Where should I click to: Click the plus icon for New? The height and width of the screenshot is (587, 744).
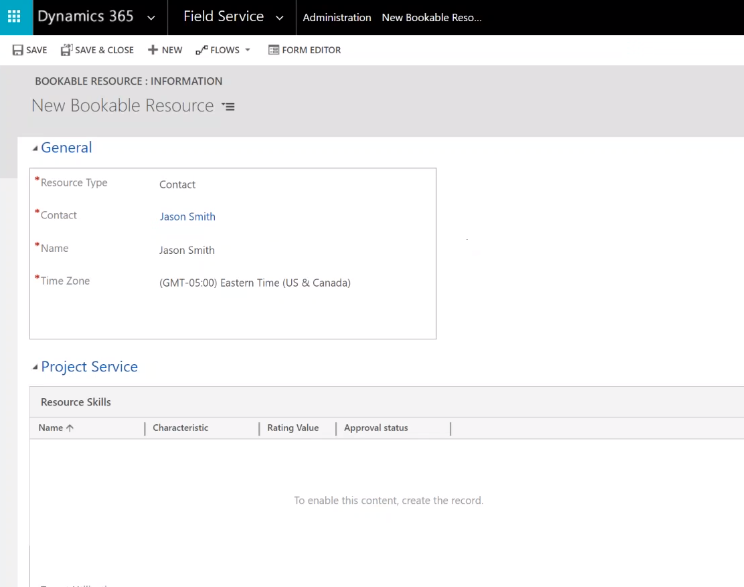click(153, 50)
